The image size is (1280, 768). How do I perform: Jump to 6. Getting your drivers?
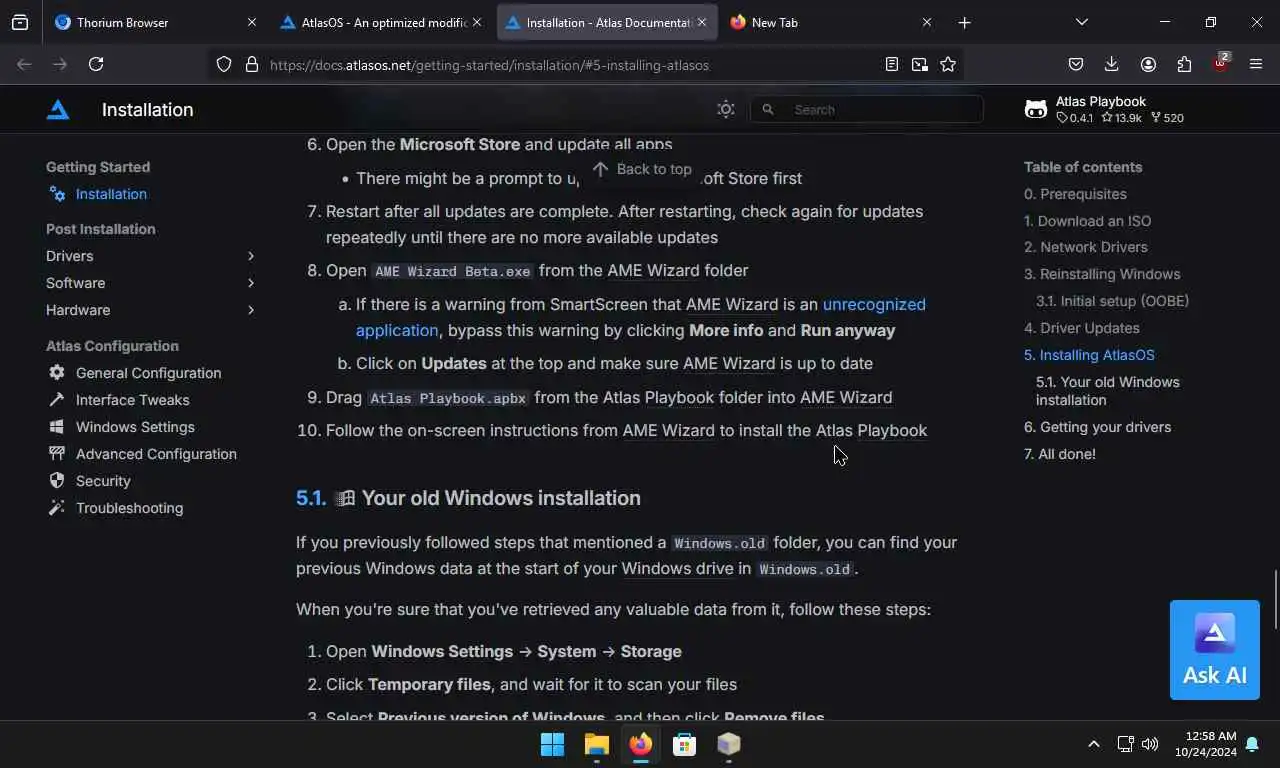(1097, 427)
